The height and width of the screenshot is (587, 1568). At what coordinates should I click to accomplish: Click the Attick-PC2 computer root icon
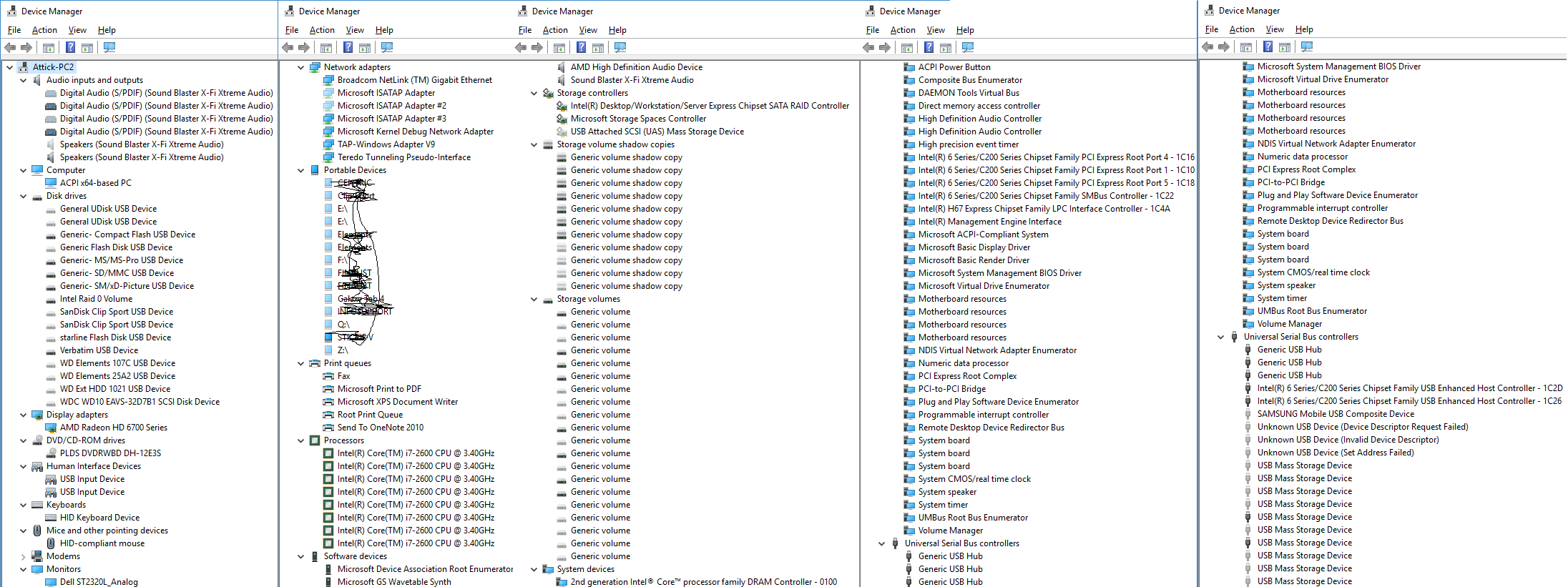24,67
